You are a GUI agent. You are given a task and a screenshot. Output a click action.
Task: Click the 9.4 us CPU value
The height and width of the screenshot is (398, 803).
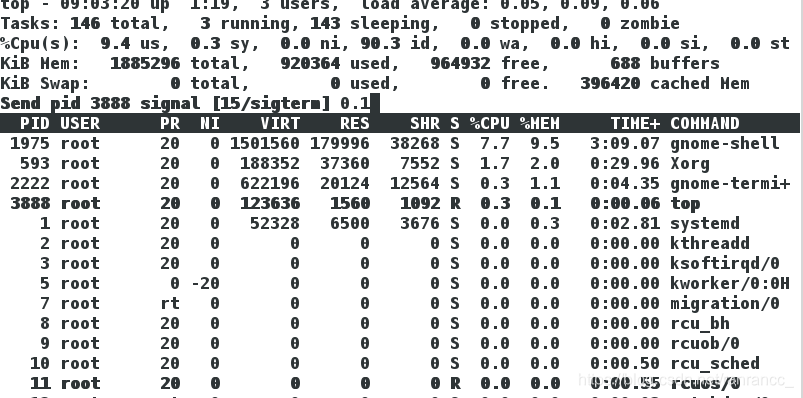pyautogui.click(x=115, y=44)
